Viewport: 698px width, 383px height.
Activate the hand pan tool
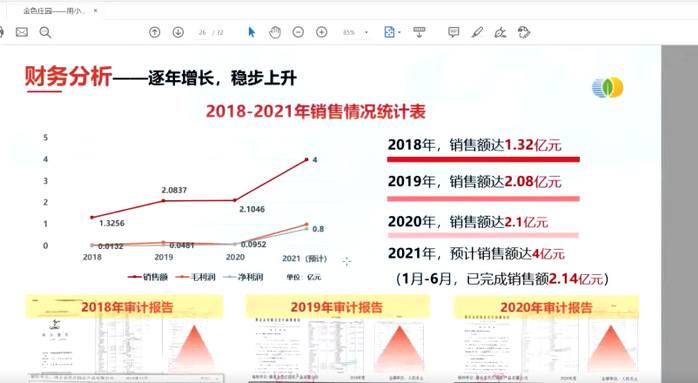click(275, 32)
